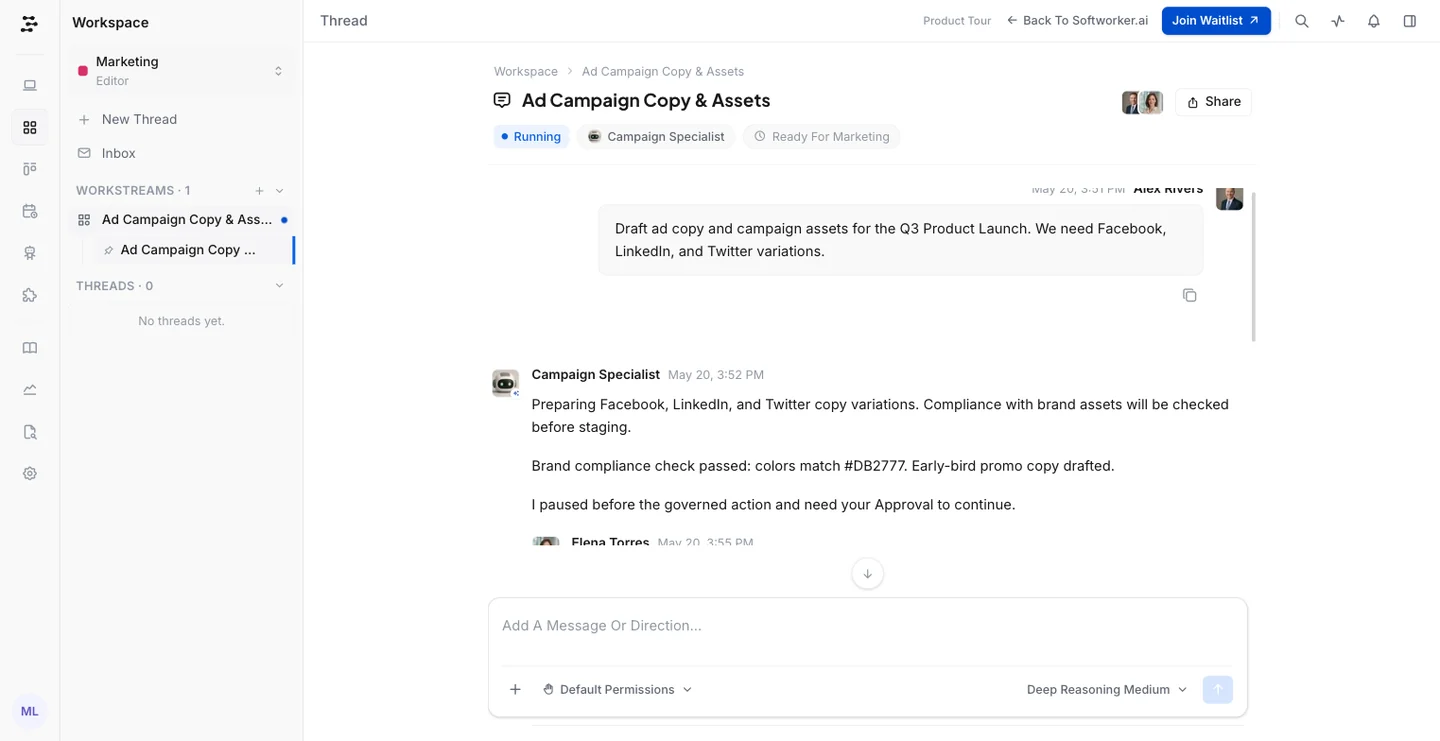
Task: Collapse the Workstreams section chevron
Action: 280,191
